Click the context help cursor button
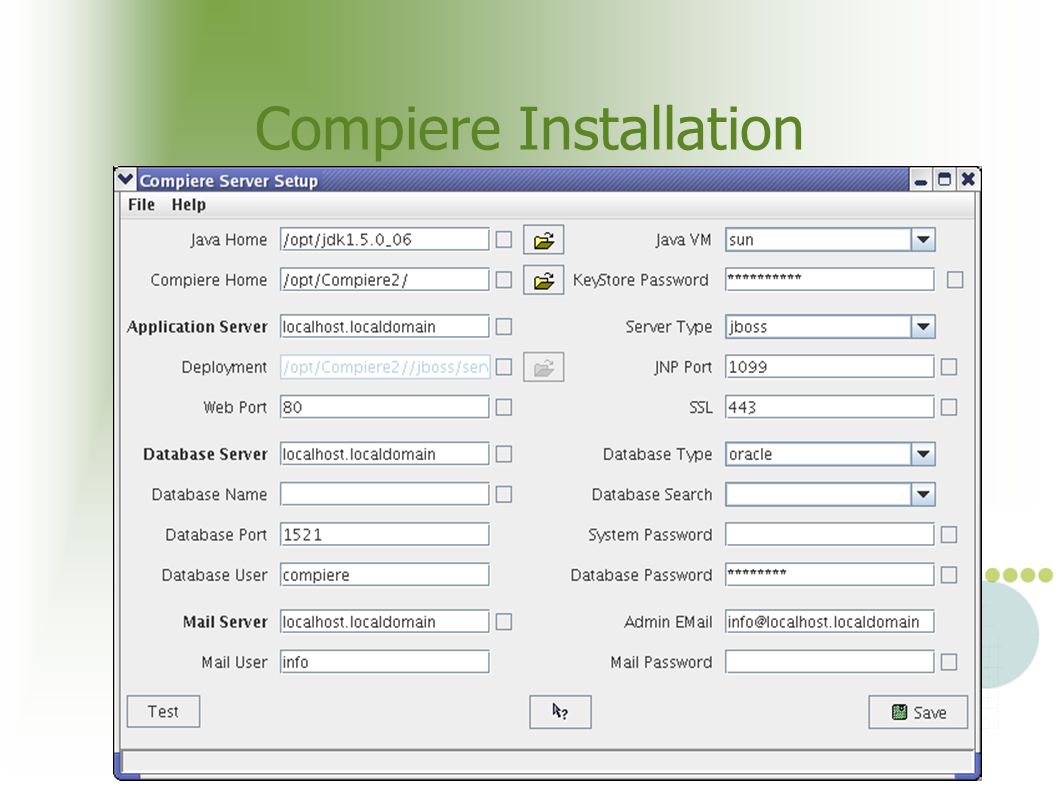The width and height of the screenshot is (1058, 793). (x=560, y=712)
